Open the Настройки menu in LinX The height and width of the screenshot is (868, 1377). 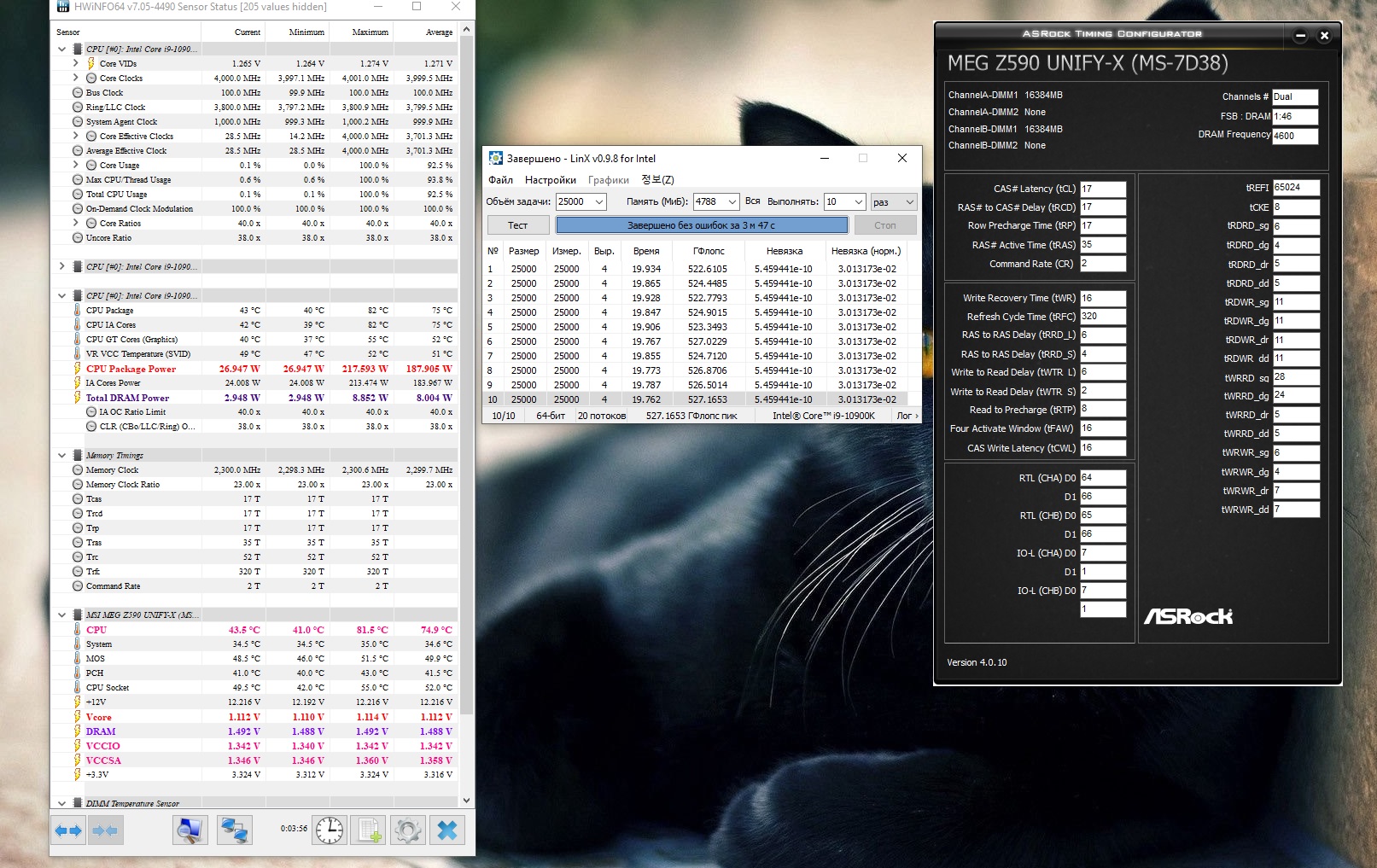pos(551,180)
